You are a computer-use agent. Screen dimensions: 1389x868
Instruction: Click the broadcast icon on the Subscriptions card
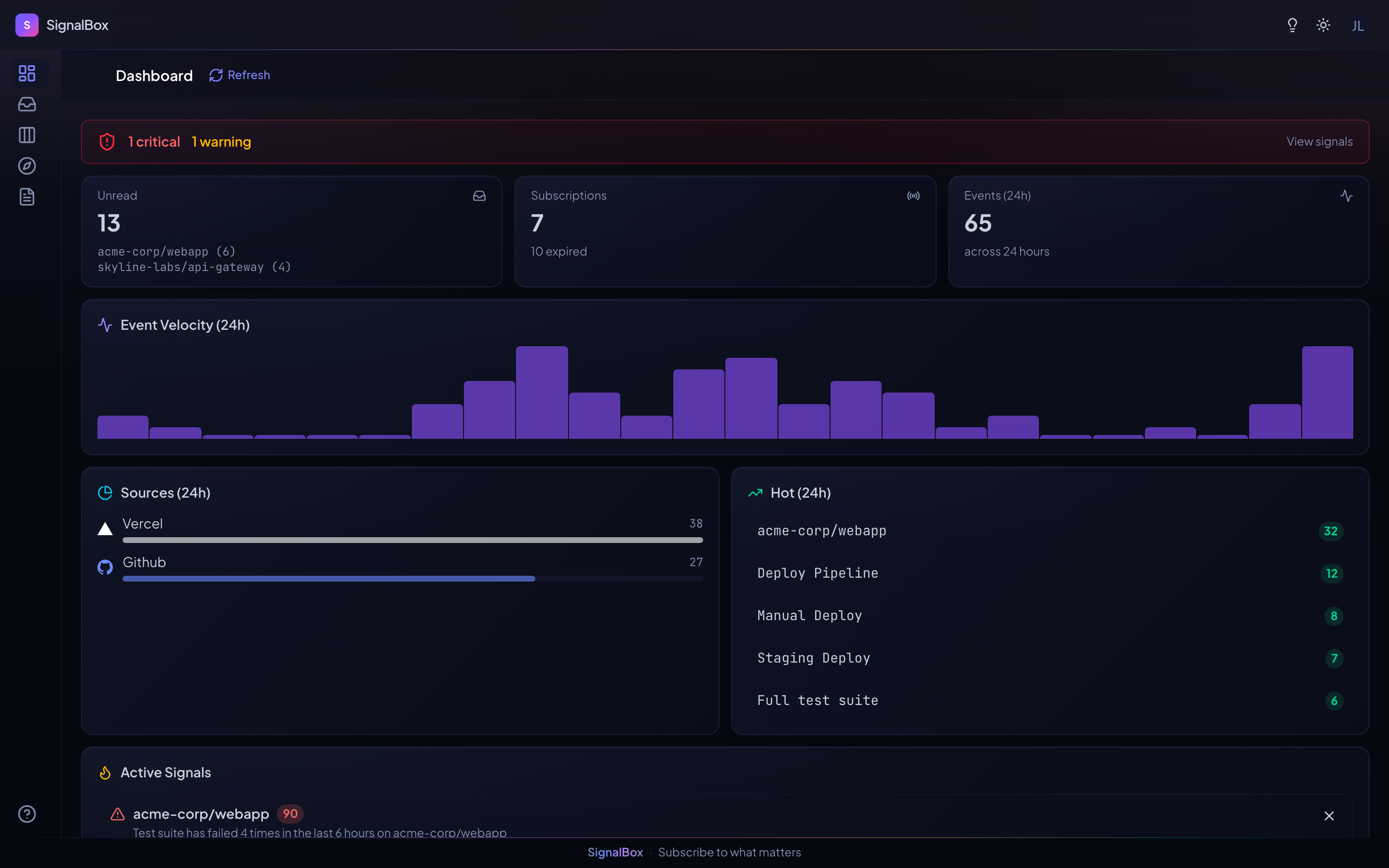click(x=912, y=195)
